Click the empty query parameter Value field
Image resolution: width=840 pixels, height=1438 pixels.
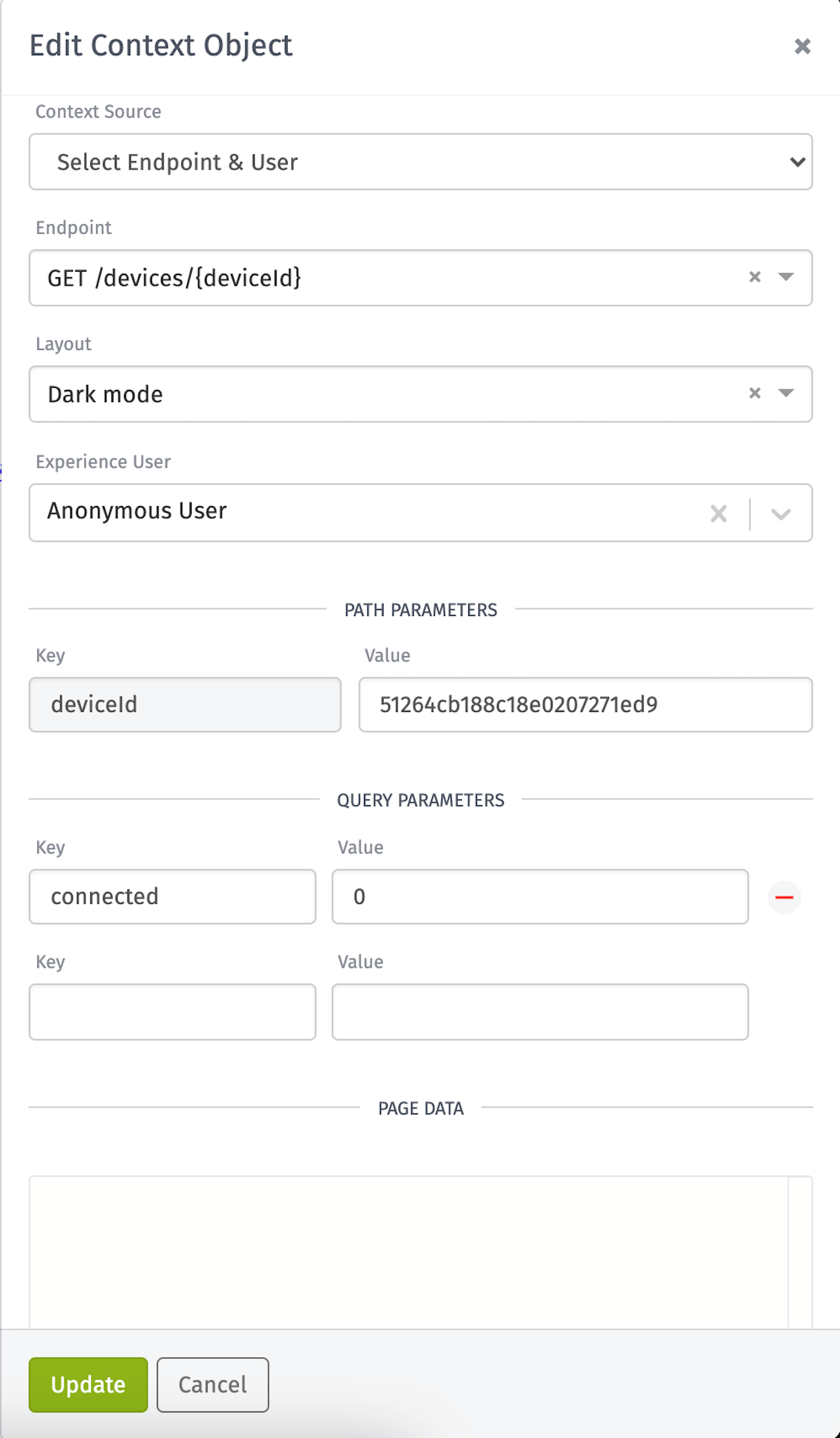click(540, 1012)
